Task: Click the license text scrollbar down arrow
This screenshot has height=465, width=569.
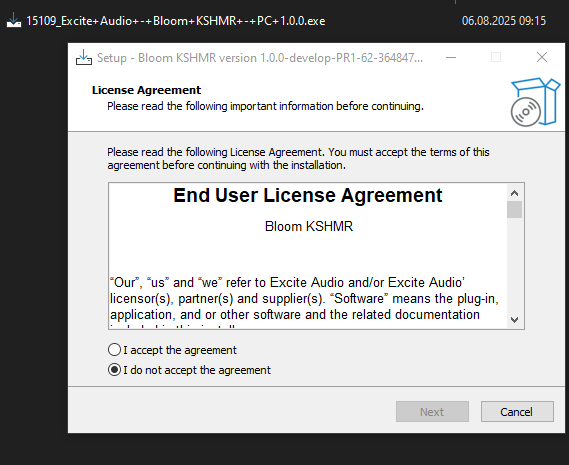Action: tap(514, 320)
